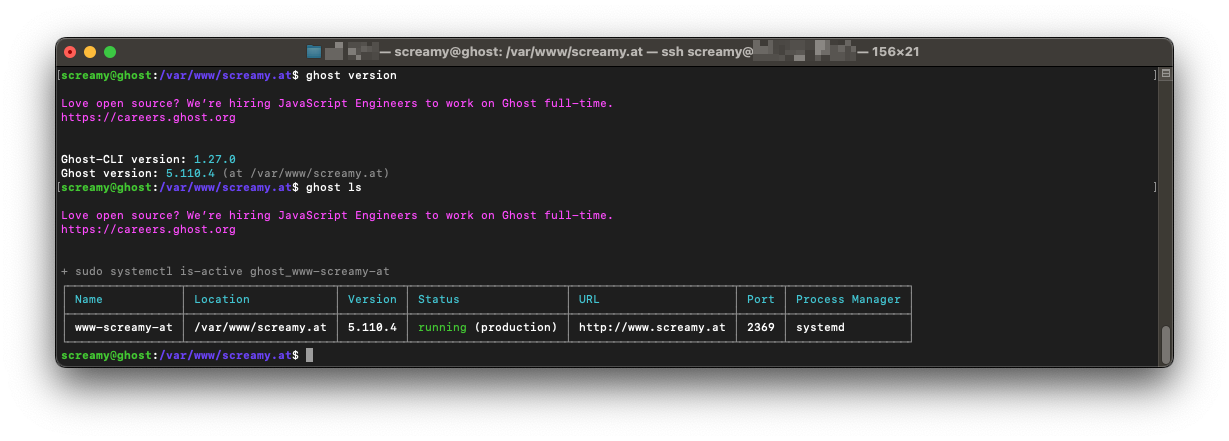This screenshot has height=441, width=1229.
Task: Click the URL column header
Action: [589, 299]
